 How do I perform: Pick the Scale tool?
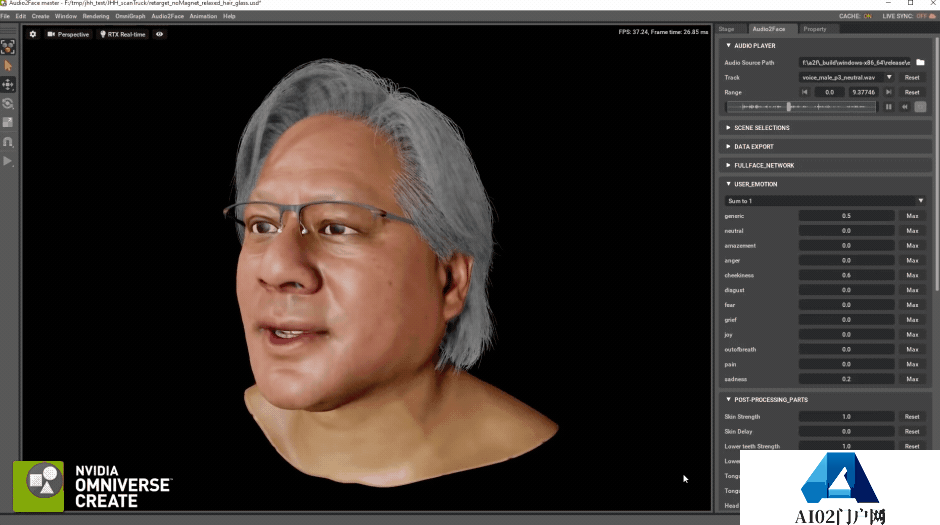pyautogui.click(x=8, y=122)
